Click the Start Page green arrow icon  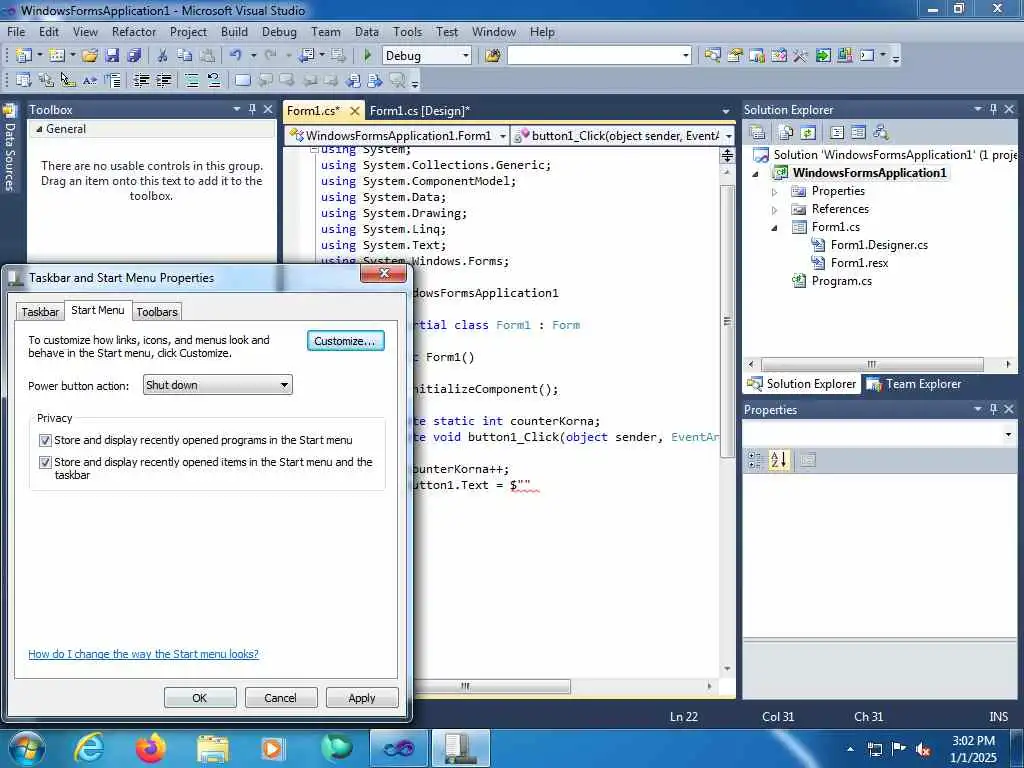pyautogui.click(x=823, y=56)
